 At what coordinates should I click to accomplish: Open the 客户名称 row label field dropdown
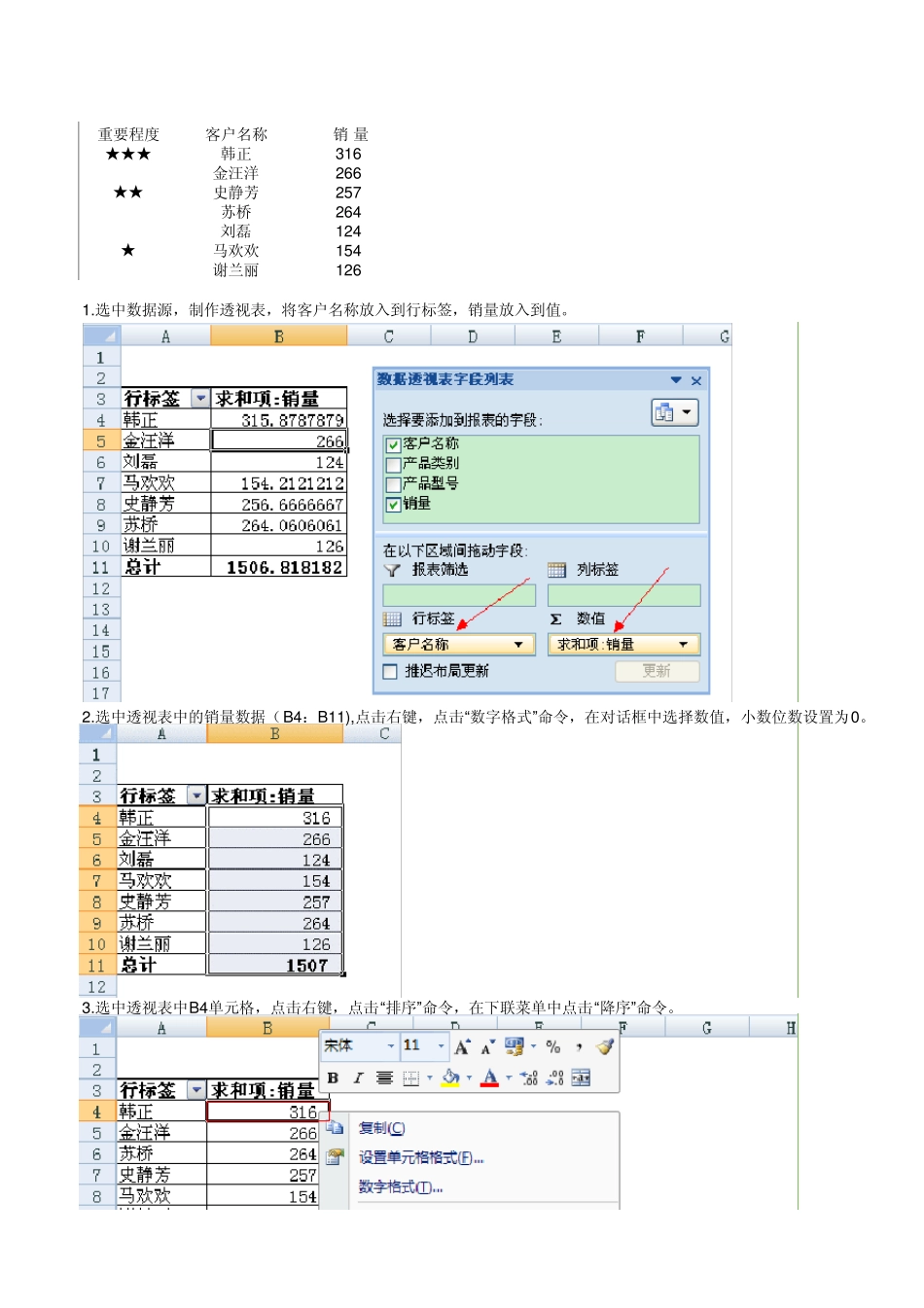pyautogui.click(x=518, y=645)
